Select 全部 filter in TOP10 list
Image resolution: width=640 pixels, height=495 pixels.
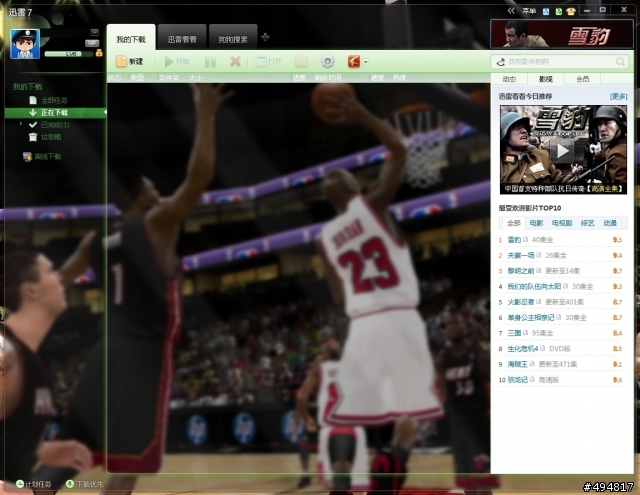[x=513, y=223]
